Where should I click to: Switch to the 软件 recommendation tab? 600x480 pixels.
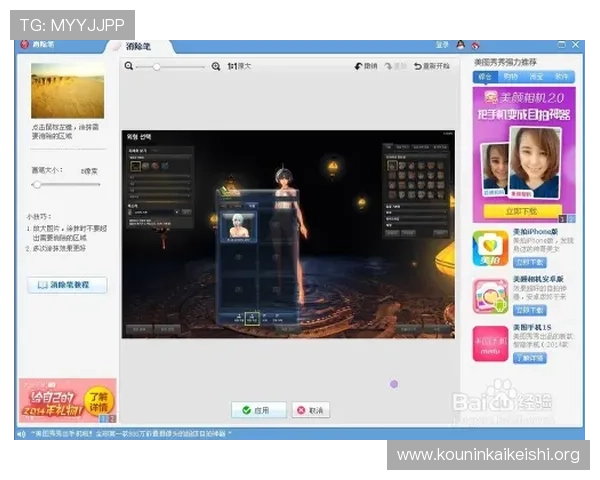561,76
